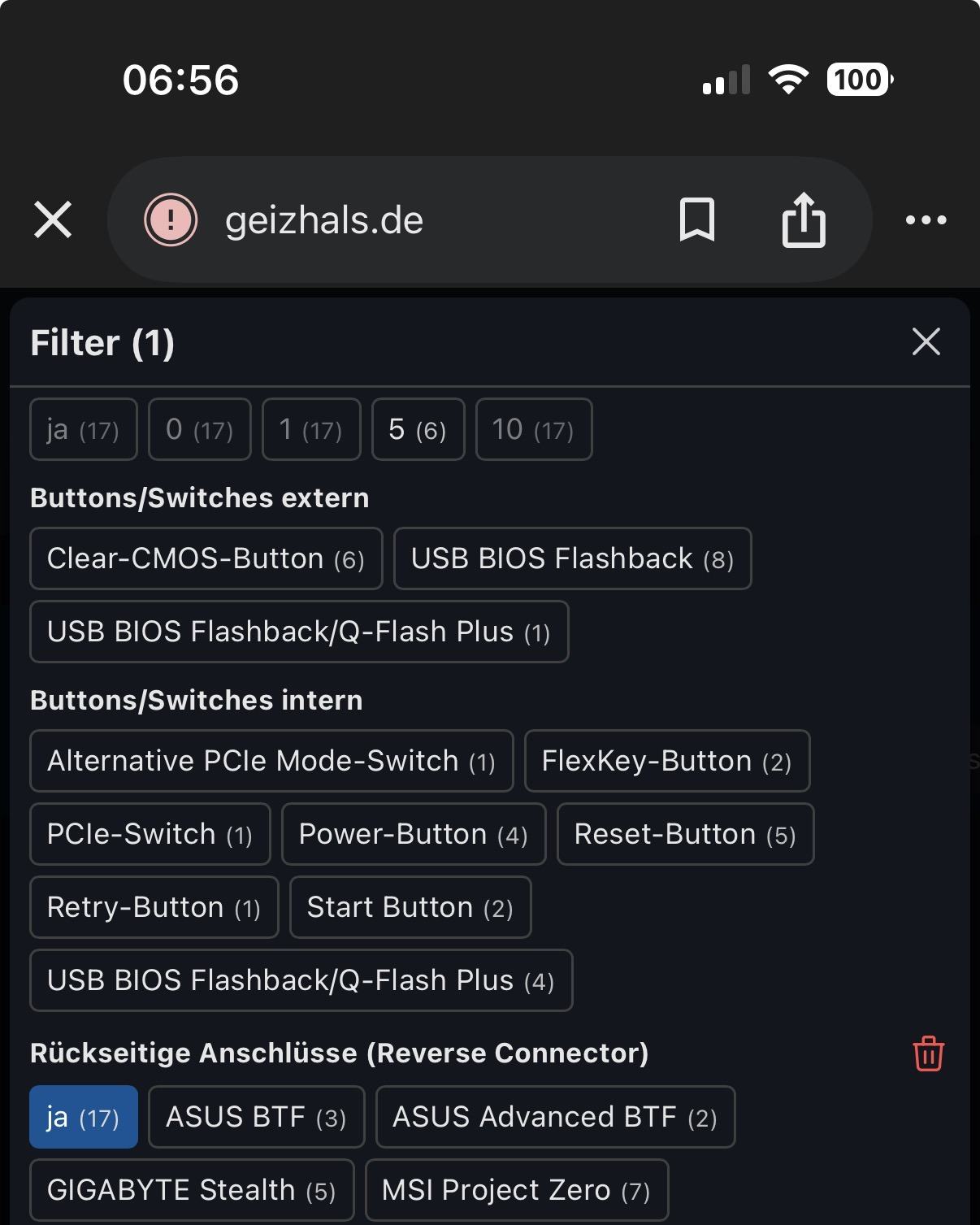Image resolution: width=980 pixels, height=1225 pixels.
Task: Tap the geizhals.de address field
Action: 406,220
